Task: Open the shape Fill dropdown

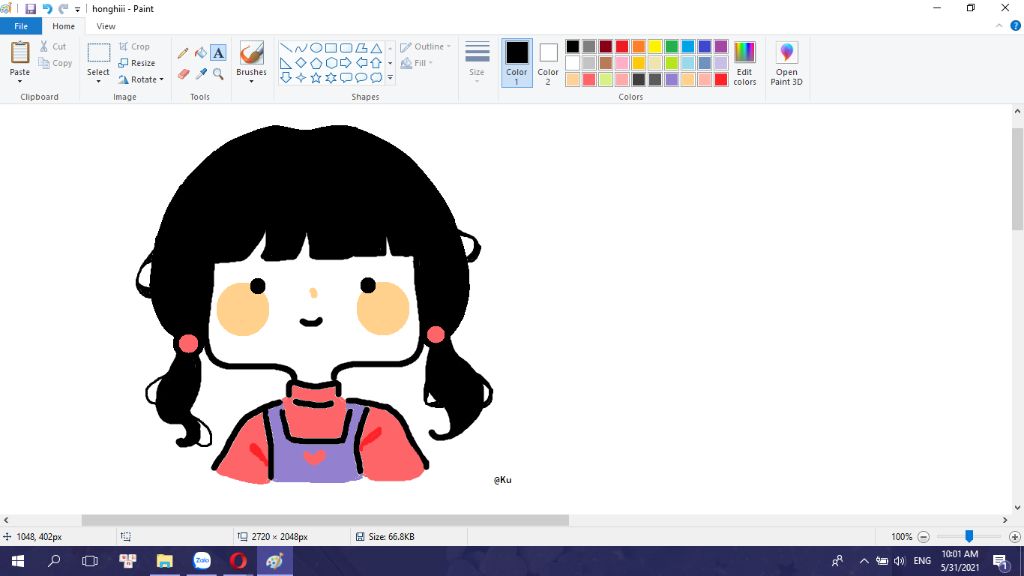Action: (x=416, y=63)
